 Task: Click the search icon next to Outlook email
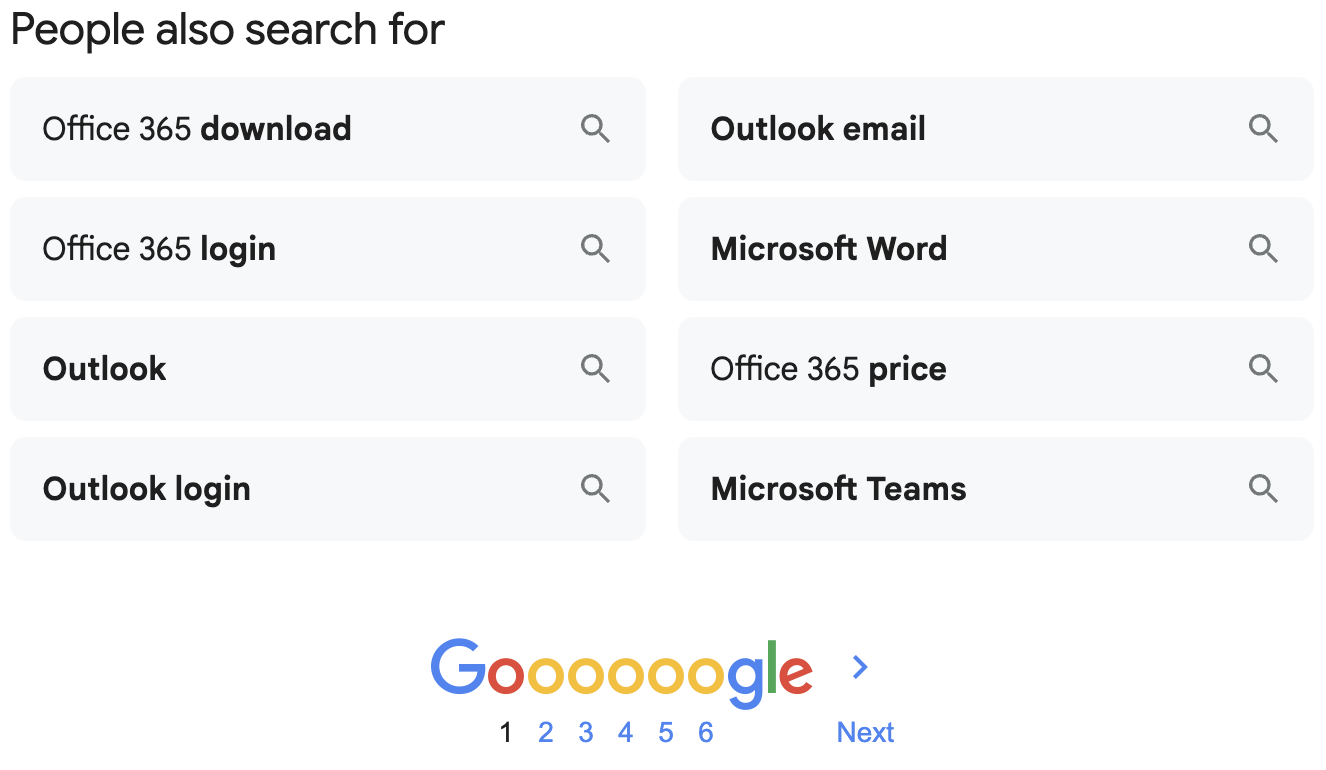coord(1263,128)
